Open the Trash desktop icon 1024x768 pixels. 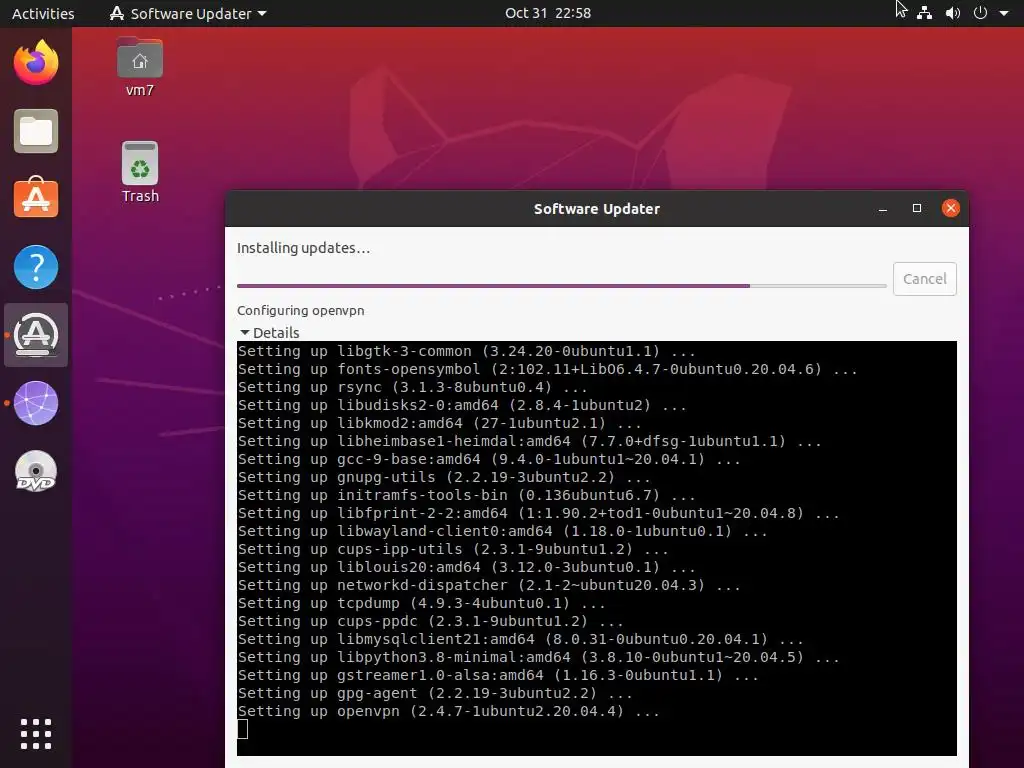[x=140, y=172]
